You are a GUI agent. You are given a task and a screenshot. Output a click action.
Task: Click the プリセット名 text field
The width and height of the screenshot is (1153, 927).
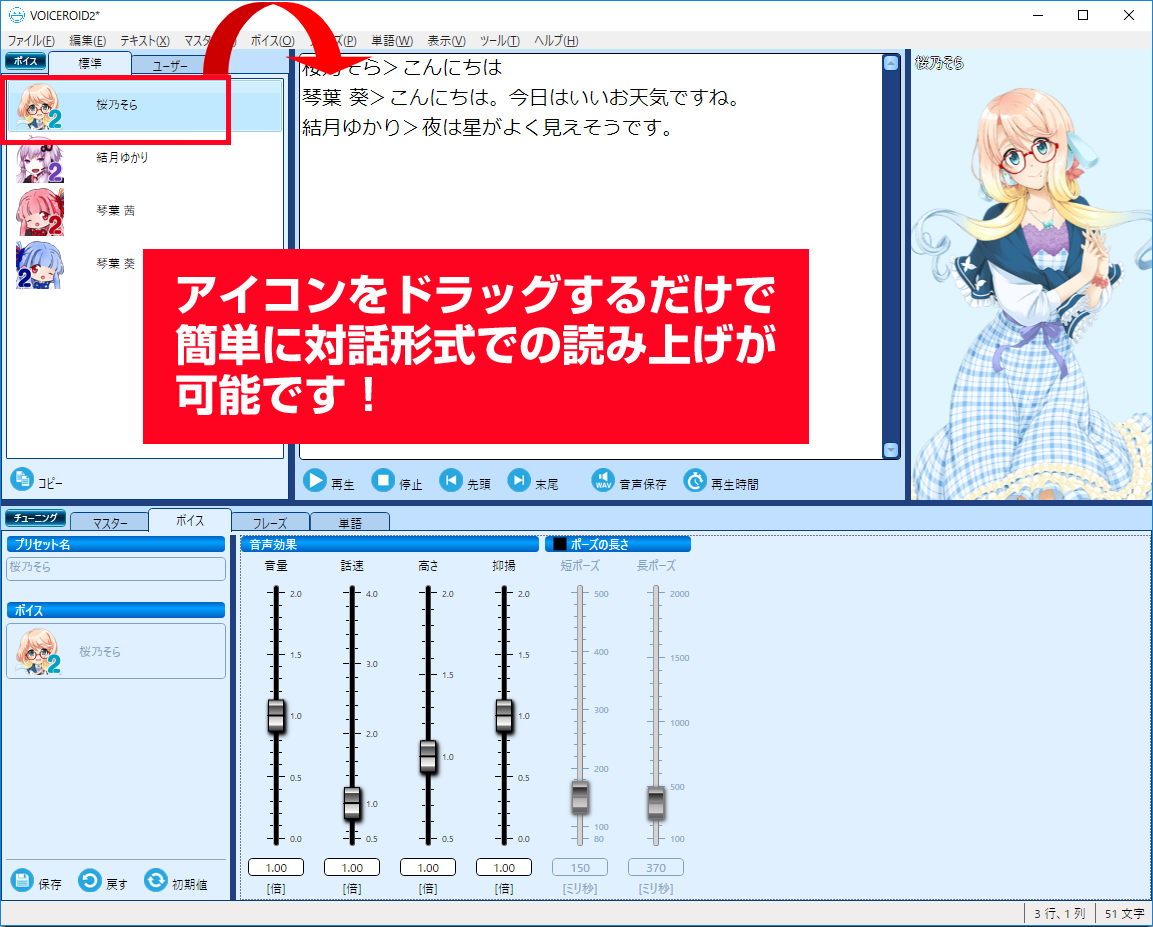click(x=116, y=568)
